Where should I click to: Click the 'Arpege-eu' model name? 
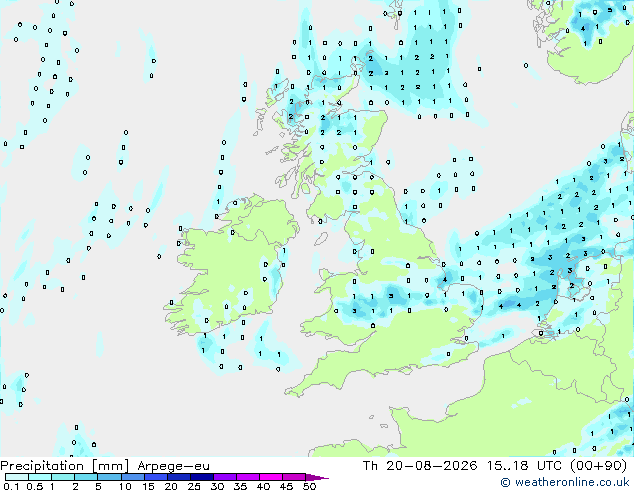[x=173, y=467]
